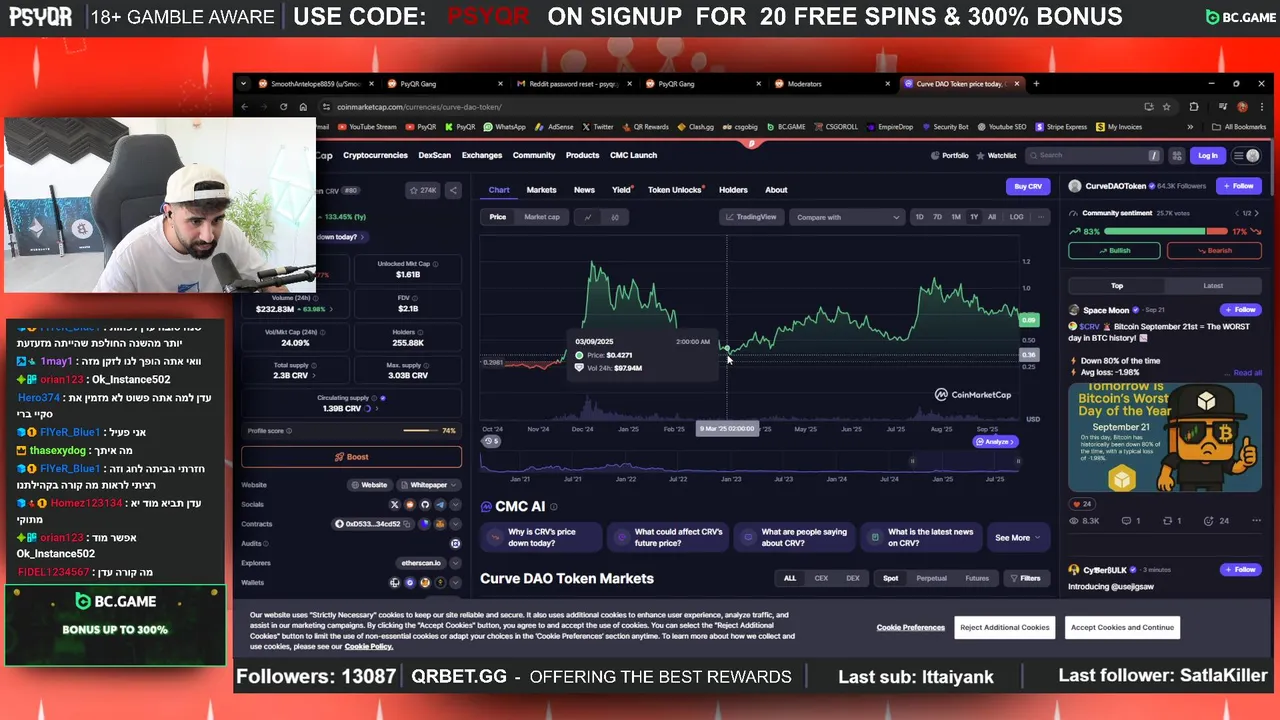The height and width of the screenshot is (720, 1280).
Task: Click the browser reload icon
Action: click(x=284, y=107)
